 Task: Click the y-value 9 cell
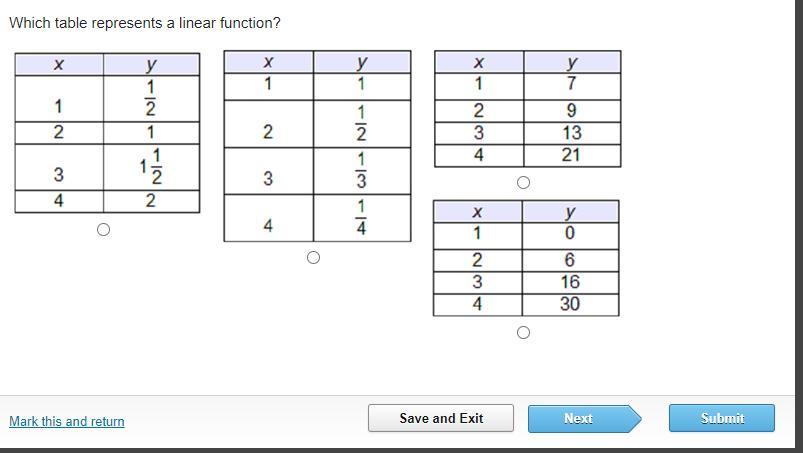point(571,111)
